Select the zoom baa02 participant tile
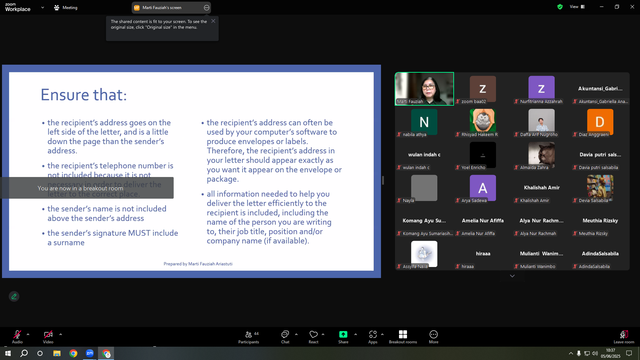The height and width of the screenshot is (360, 640). [x=482, y=89]
